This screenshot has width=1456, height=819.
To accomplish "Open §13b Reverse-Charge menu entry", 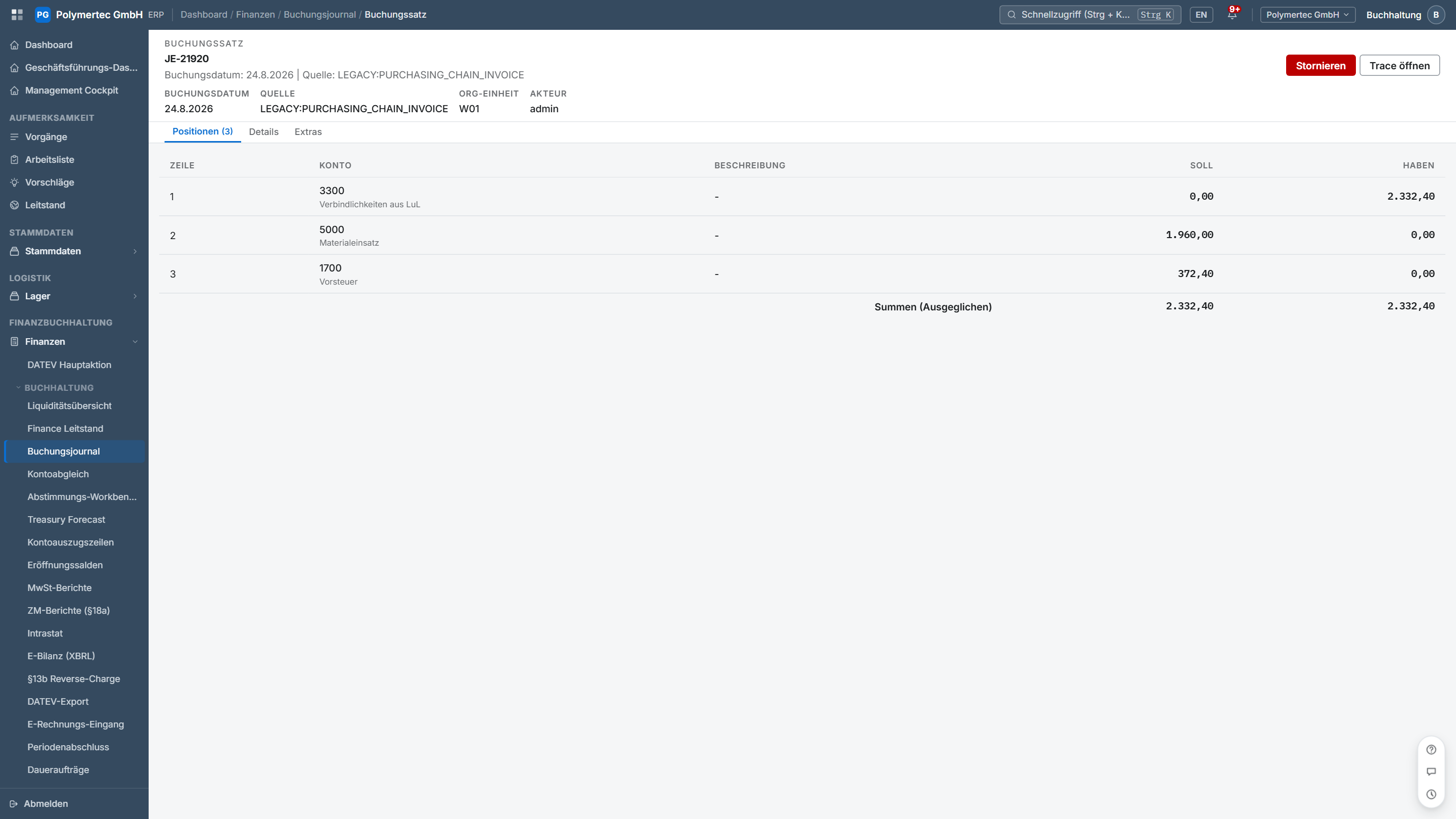I will (74, 679).
